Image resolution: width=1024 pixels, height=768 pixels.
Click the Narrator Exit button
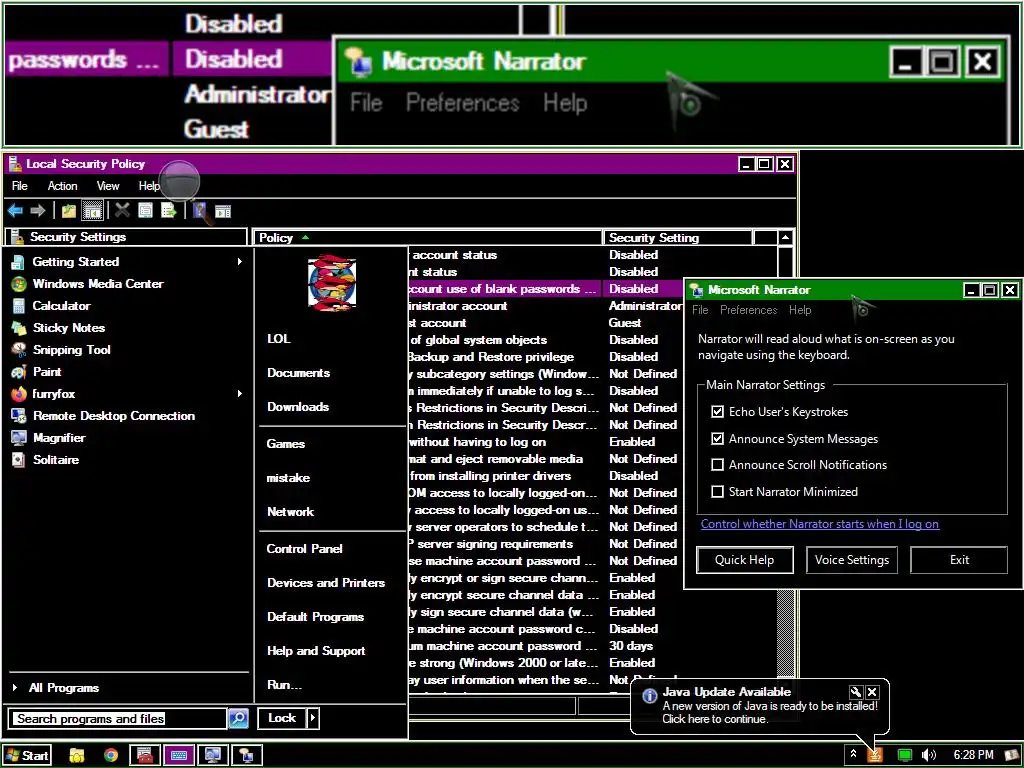coord(959,560)
